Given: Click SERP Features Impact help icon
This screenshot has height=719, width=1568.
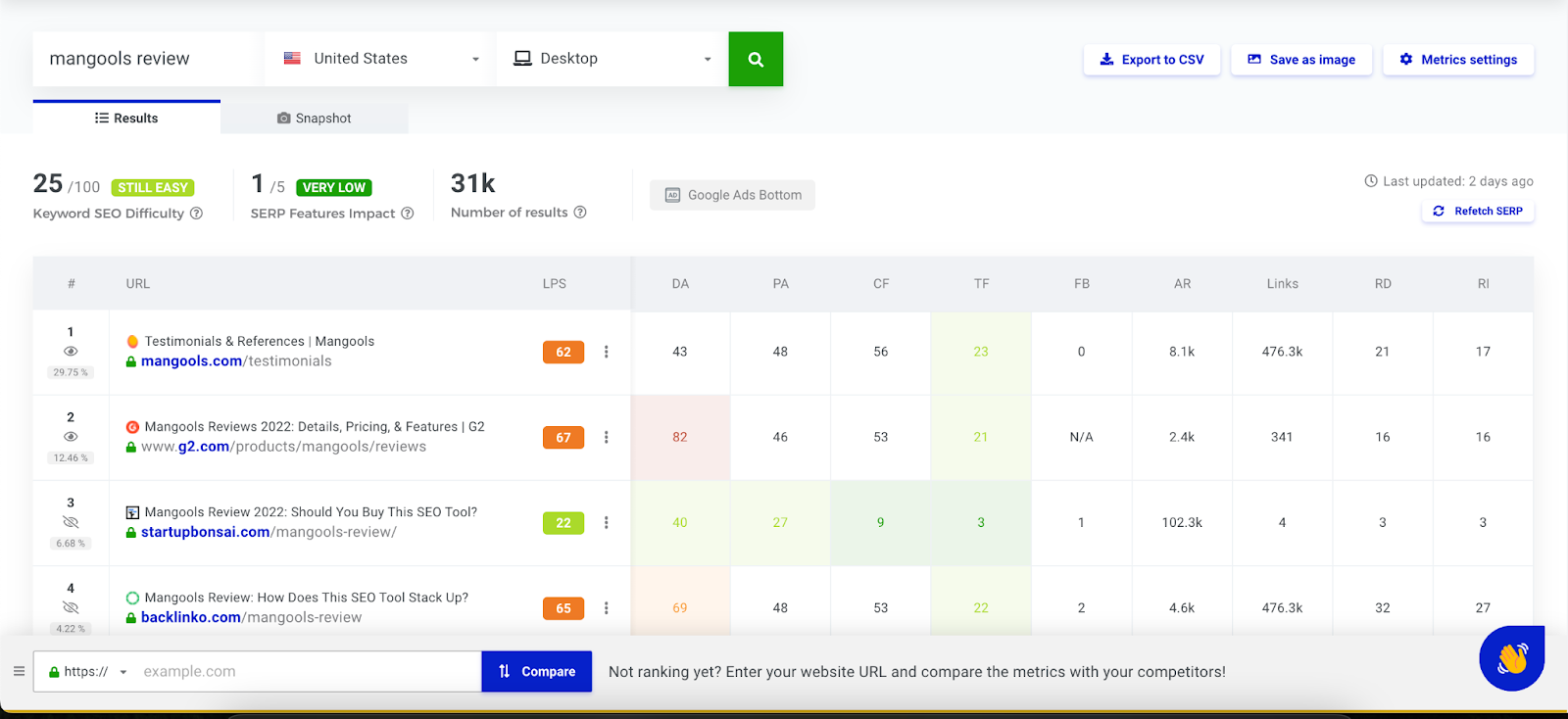Looking at the screenshot, I should pos(408,214).
